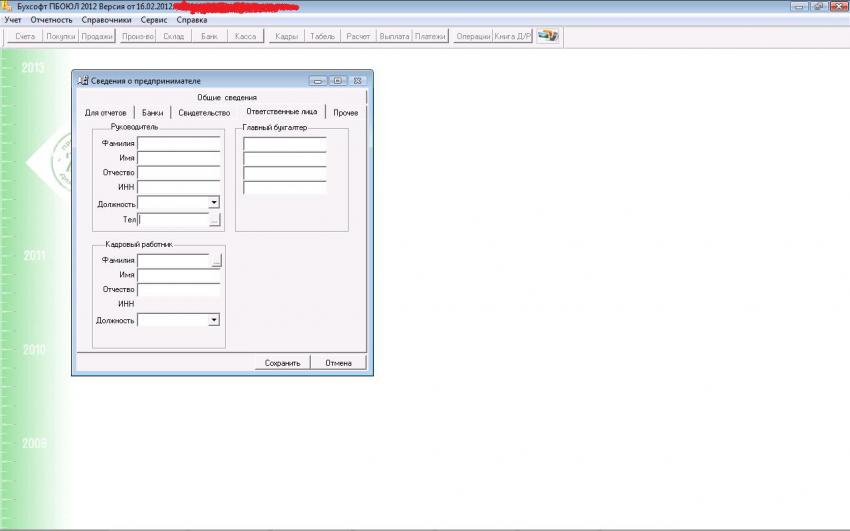Click the dialog title bar icon
This screenshot has width=850, height=531.
click(83, 80)
